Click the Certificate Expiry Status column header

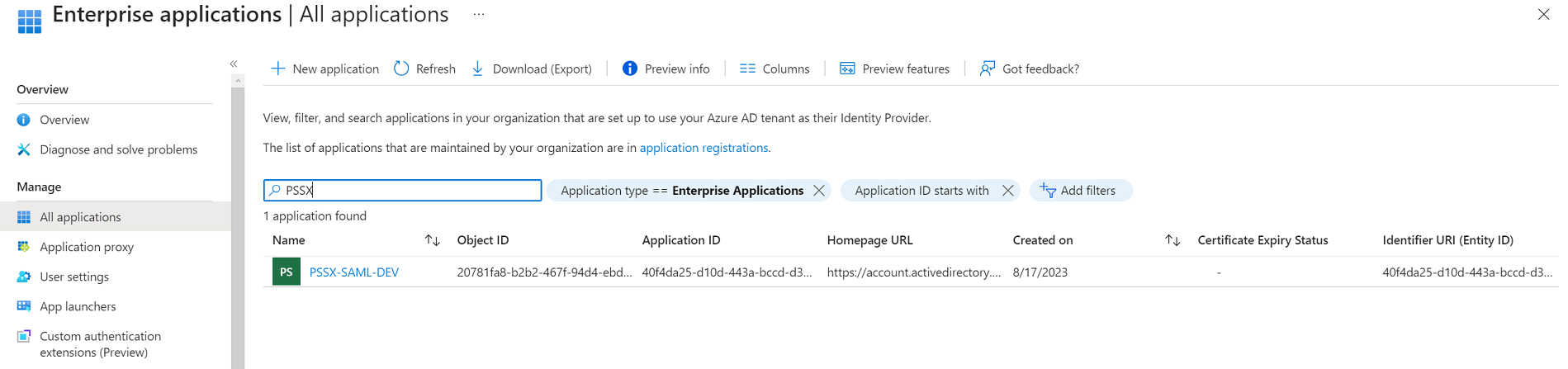pyautogui.click(x=1263, y=240)
